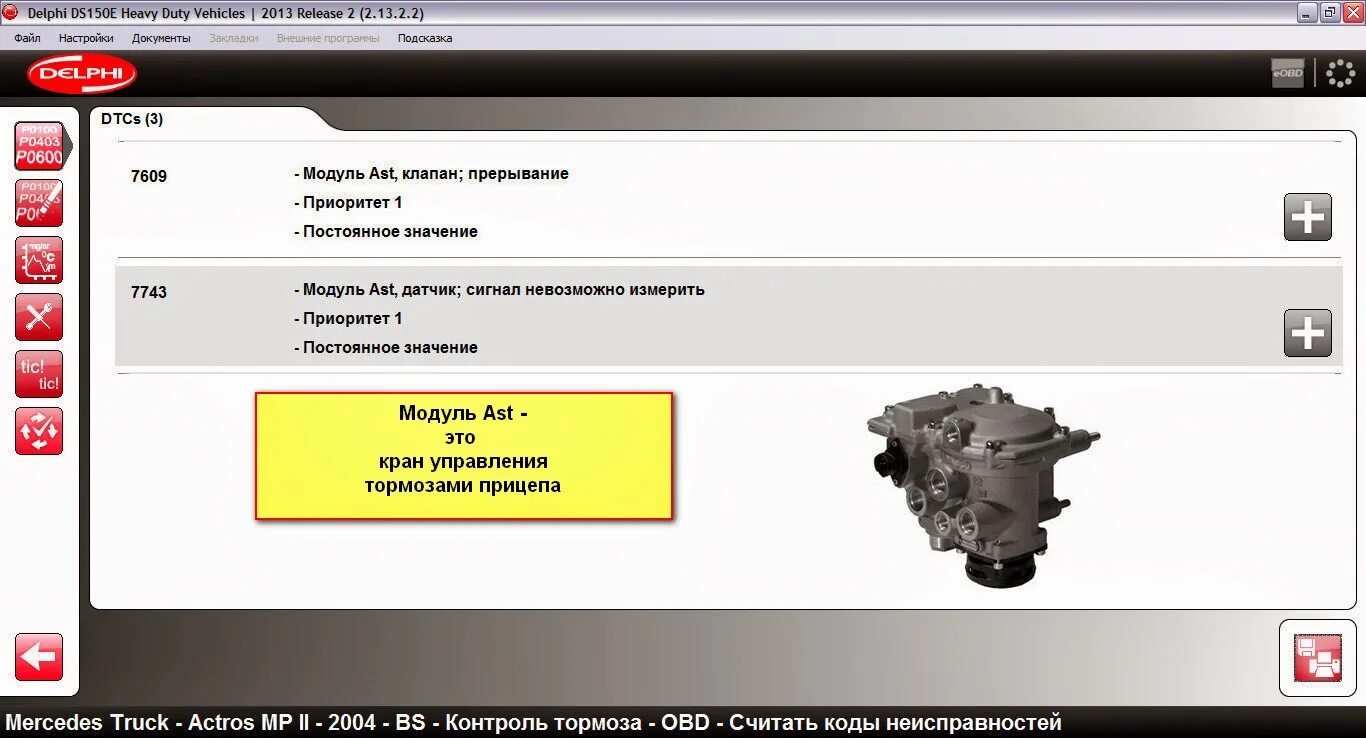The height and width of the screenshot is (738, 1366).
Task: Open the Внешние программы menu
Action: tap(328, 38)
